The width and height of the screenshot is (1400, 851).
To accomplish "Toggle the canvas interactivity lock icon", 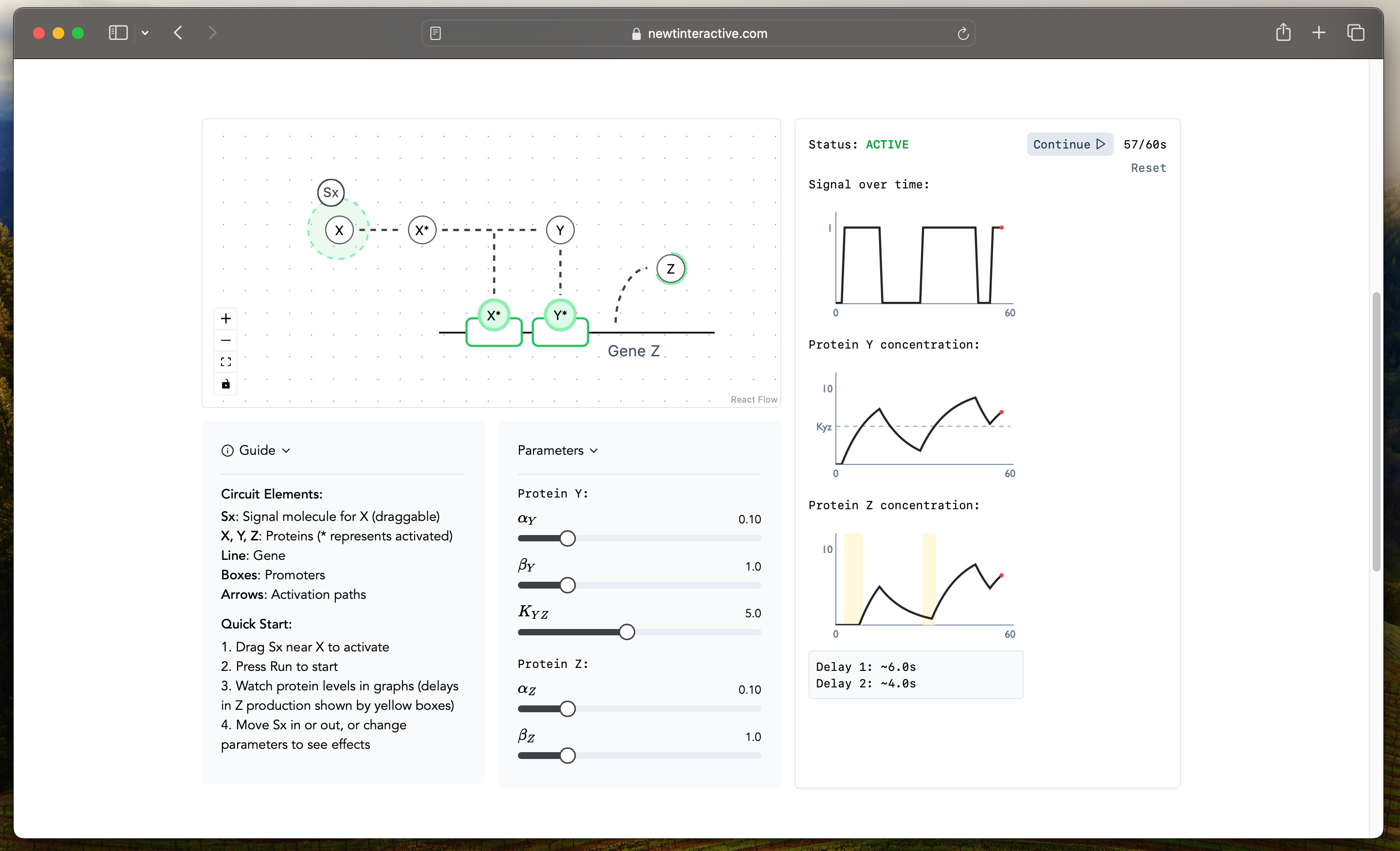I will pos(225,384).
